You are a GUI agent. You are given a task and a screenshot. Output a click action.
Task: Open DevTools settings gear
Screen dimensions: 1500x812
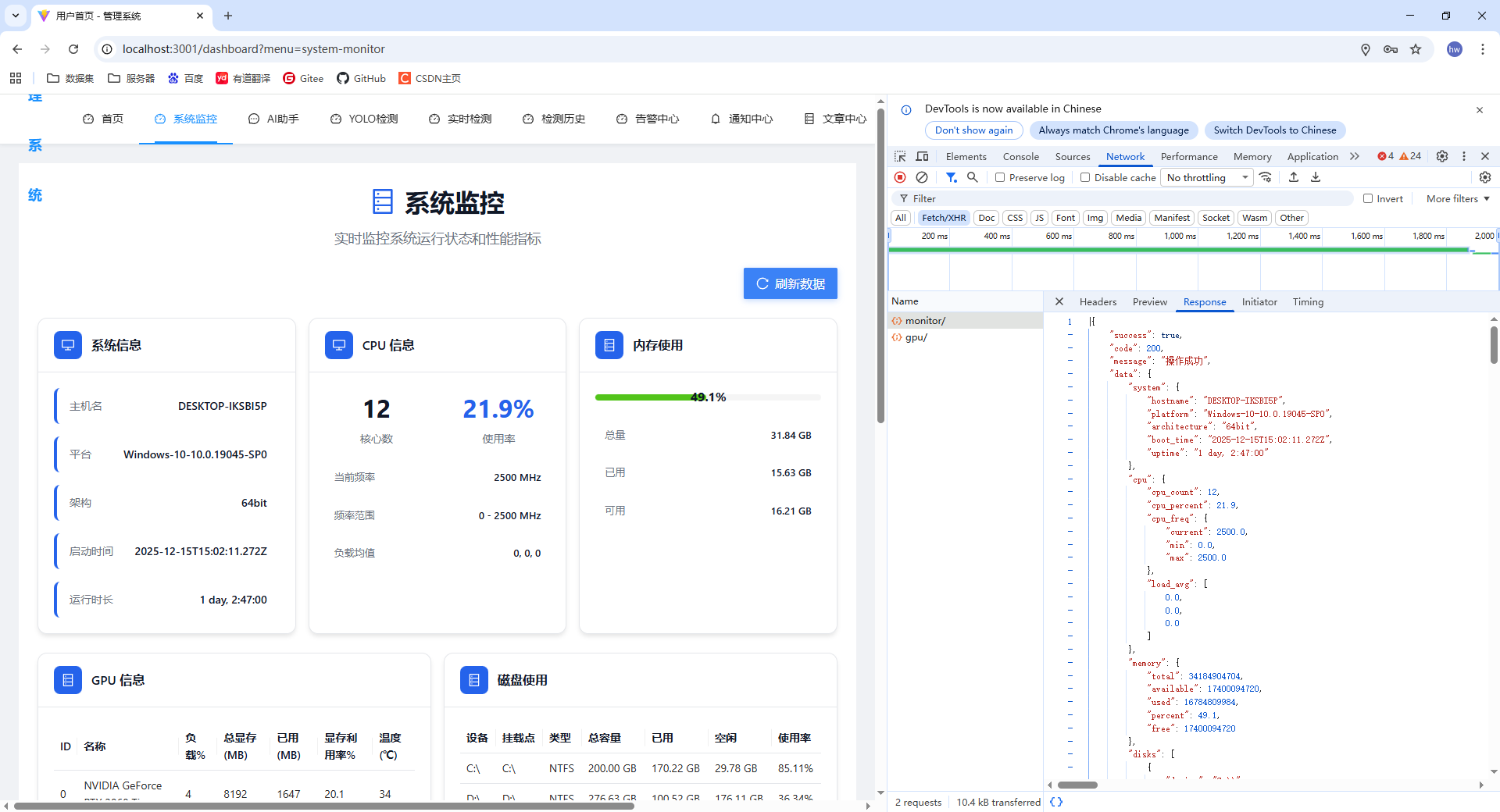point(1442,156)
